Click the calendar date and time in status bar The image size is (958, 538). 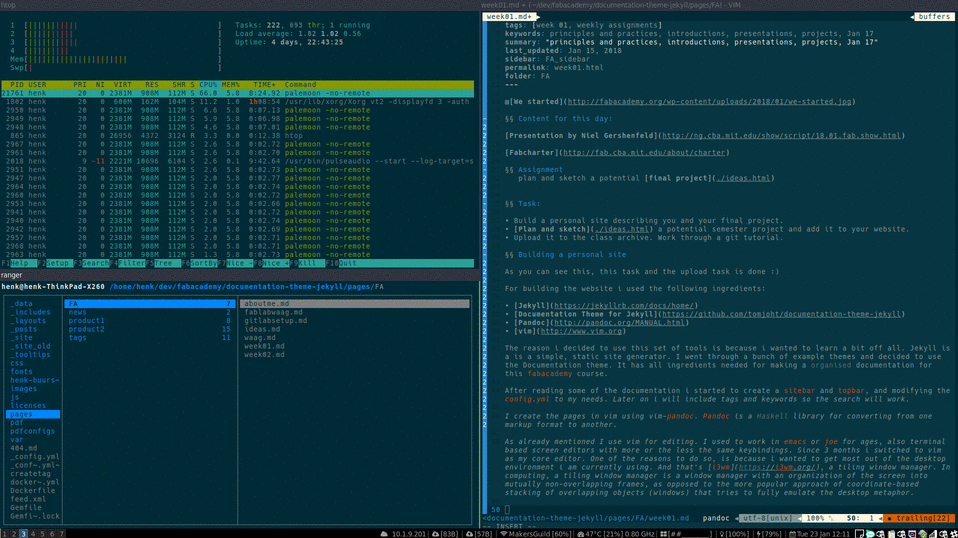point(819,534)
